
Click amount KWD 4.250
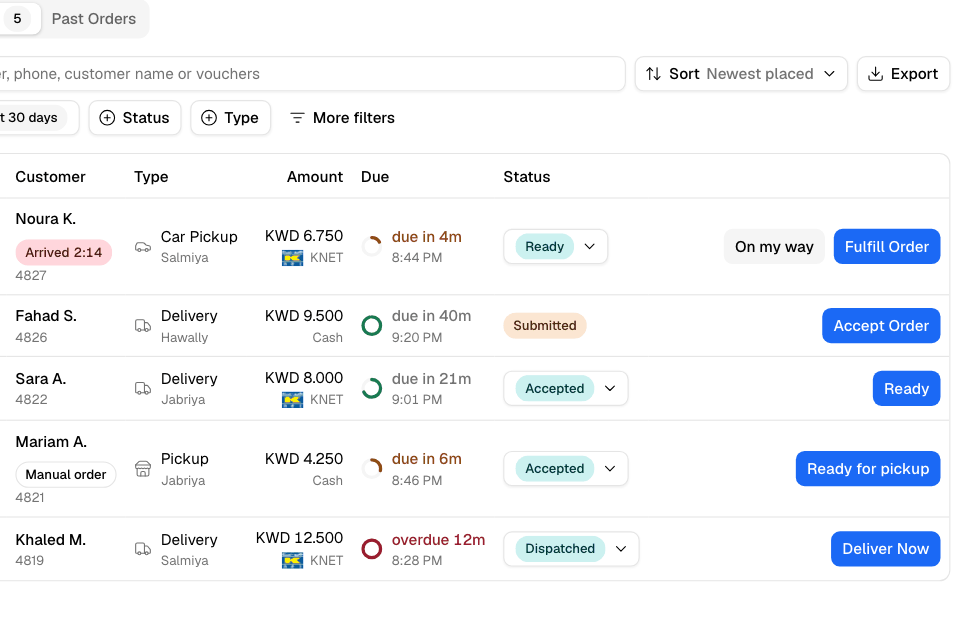304,459
